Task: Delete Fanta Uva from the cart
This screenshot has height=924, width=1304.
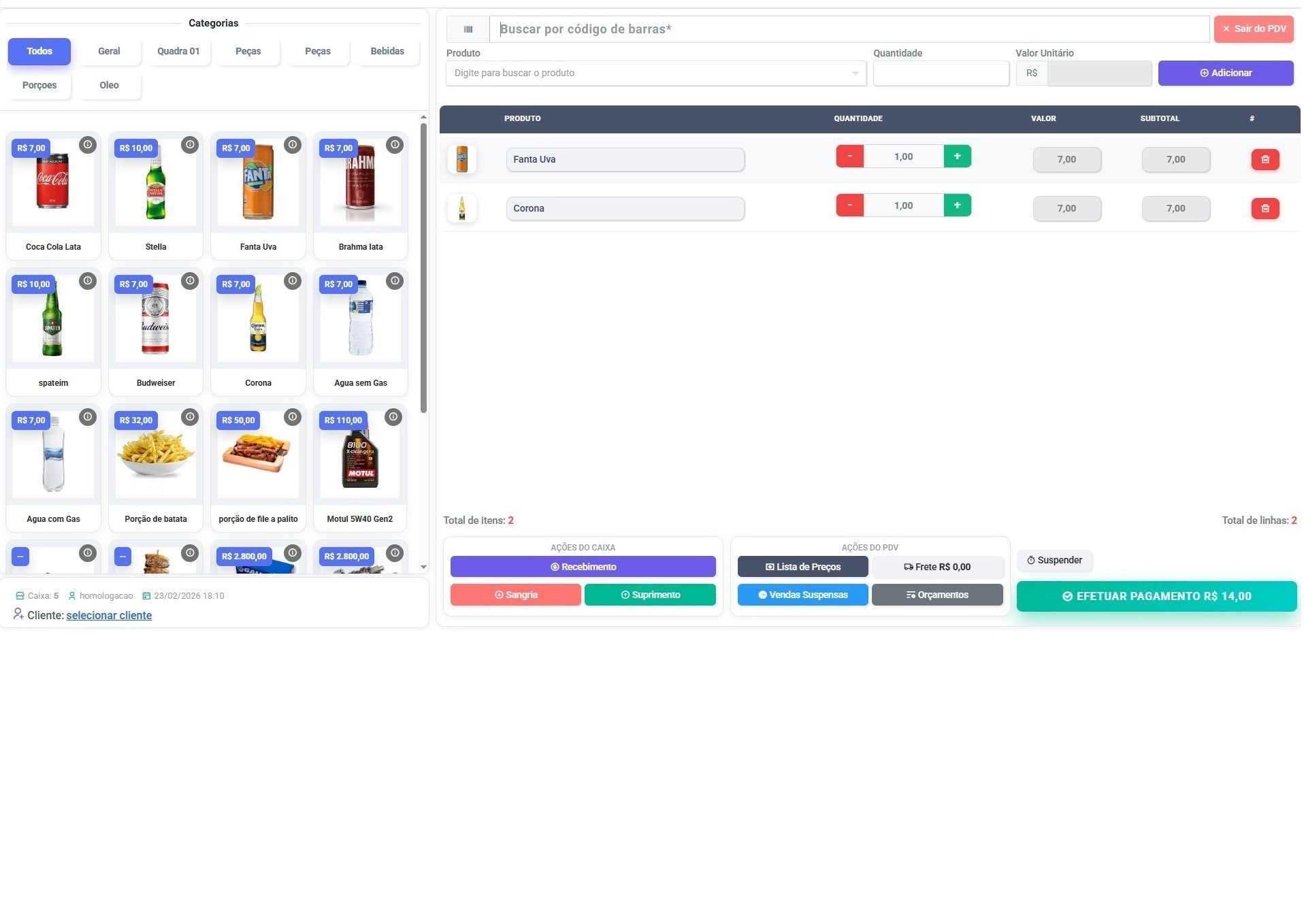Action: tap(1265, 159)
